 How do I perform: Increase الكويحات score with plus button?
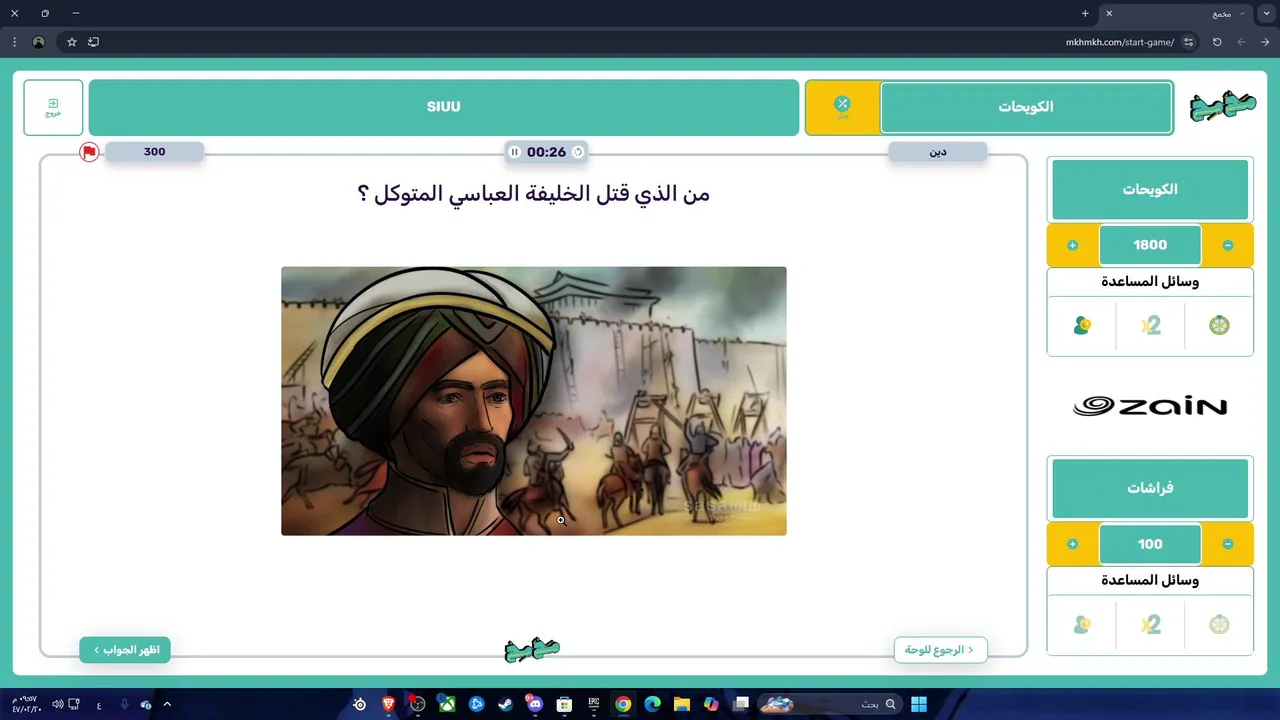point(1072,245)
